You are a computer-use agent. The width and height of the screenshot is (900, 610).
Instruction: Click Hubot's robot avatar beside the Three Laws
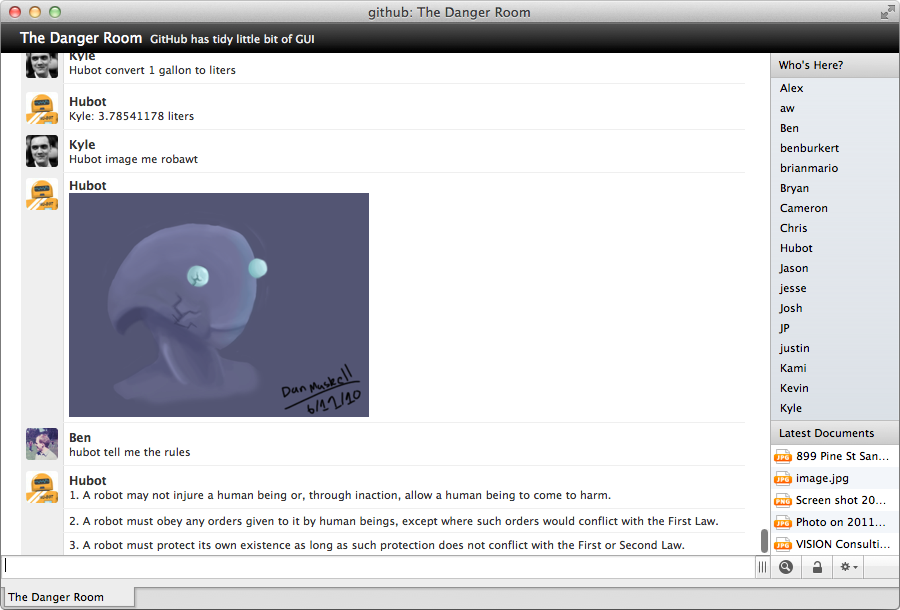click(x=41, y=488)
